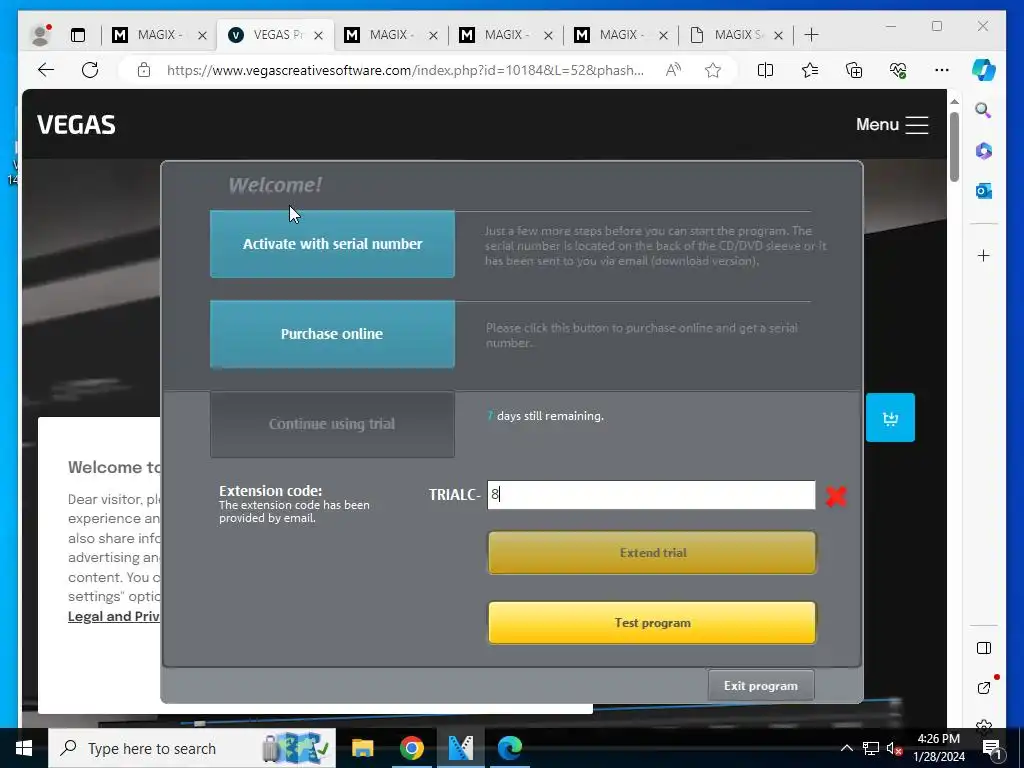Close the MAGIX S tab with page icon

[x=778, y=35]
